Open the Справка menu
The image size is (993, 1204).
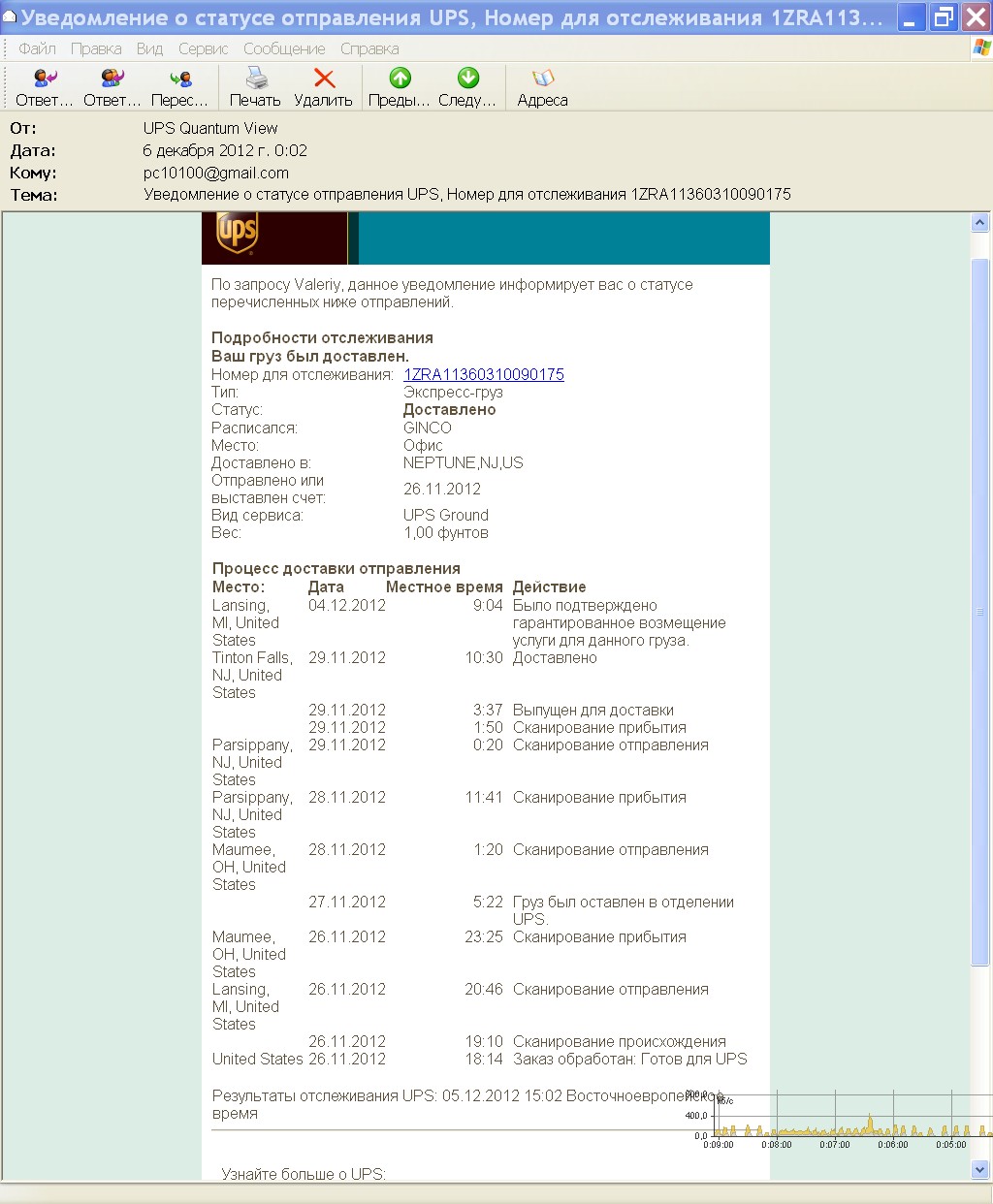[x=369, y=48]
